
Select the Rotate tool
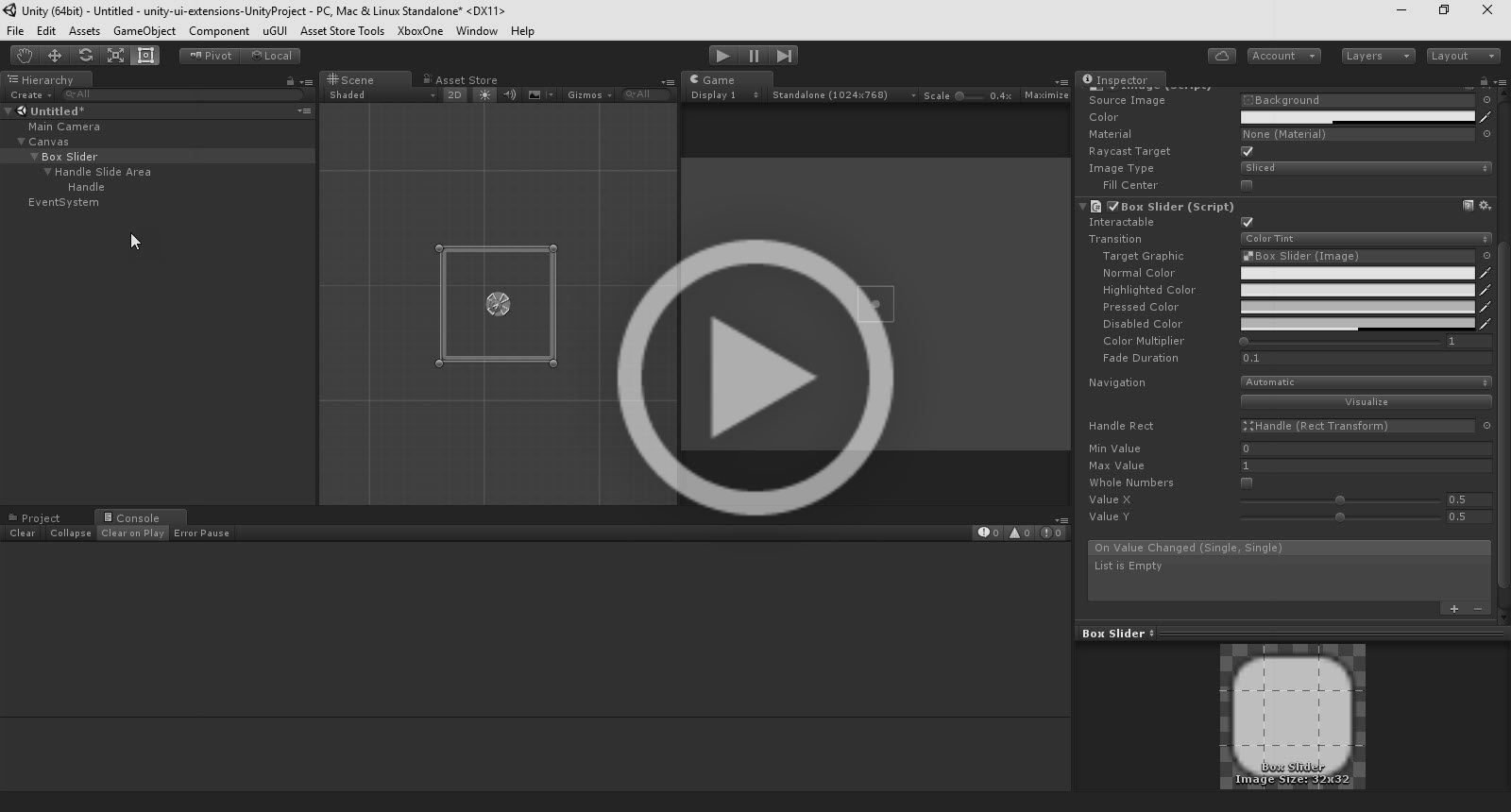(x=85, y=56)
